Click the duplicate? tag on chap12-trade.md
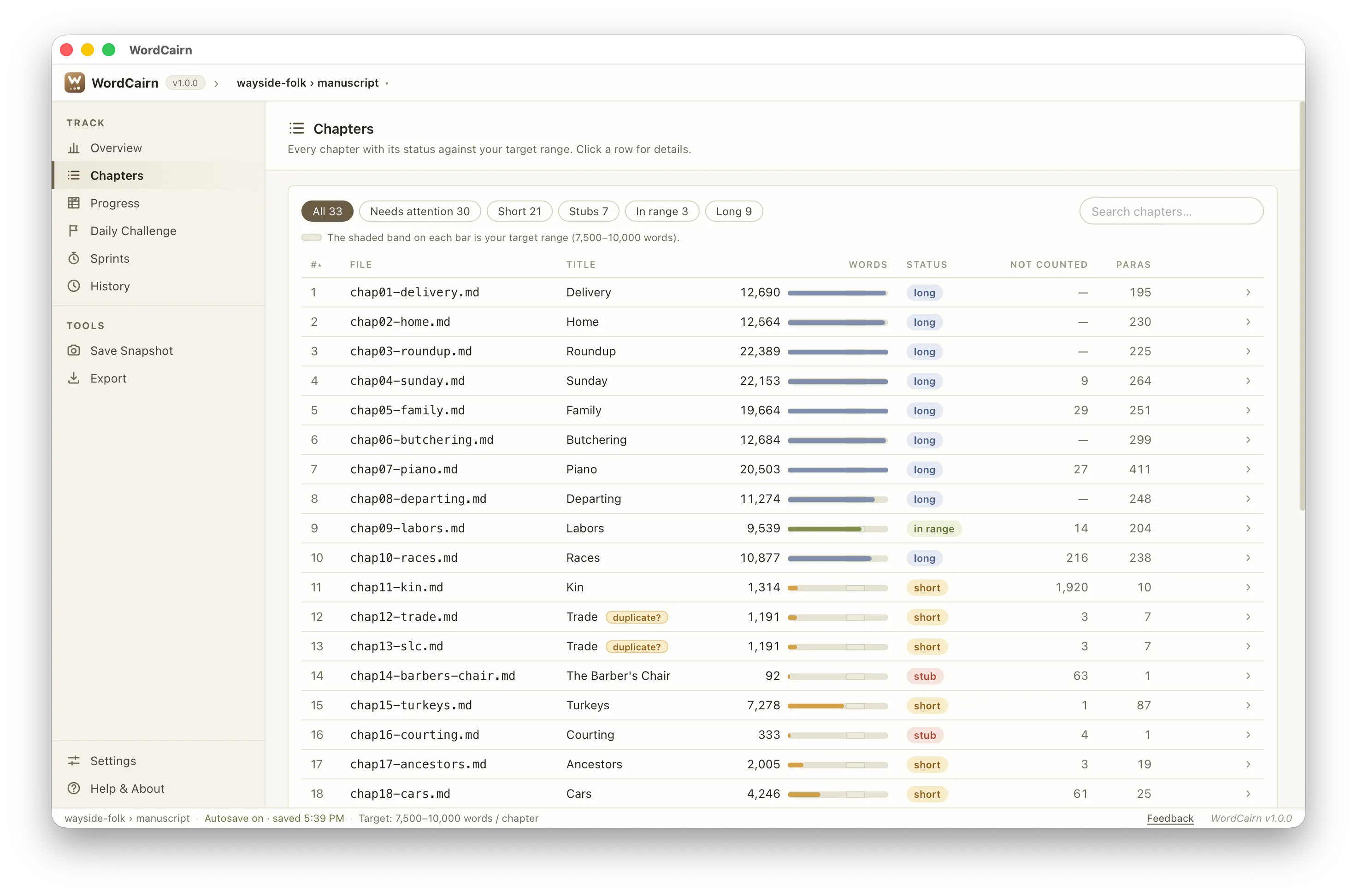The height and width of the screenshot is (896, 1357). click(x=637, y=617)
